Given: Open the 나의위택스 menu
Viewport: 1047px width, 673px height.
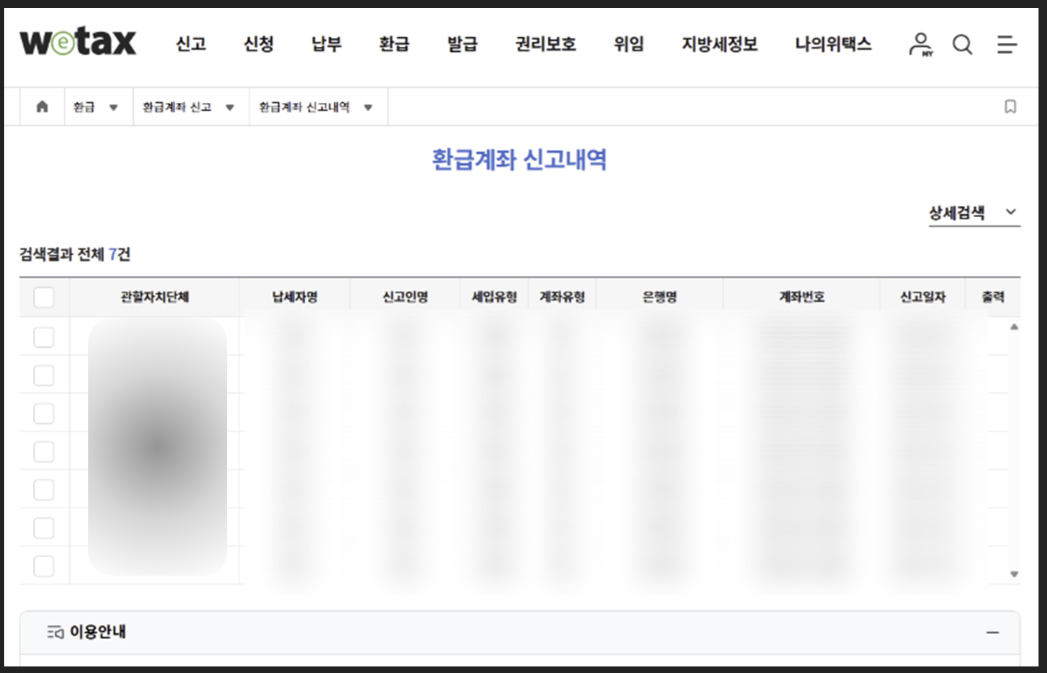Looking at the screenshot, I should pyautogui.click(x=832, y=45).
